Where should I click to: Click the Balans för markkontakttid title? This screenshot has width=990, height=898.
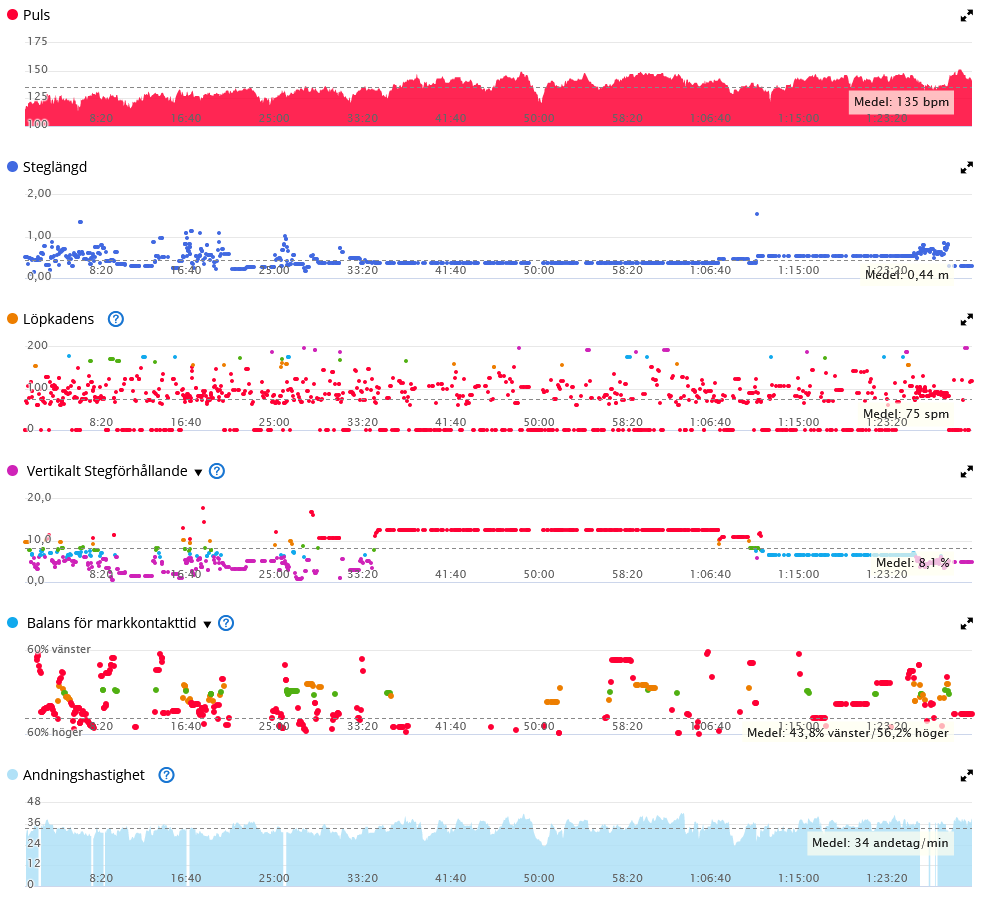111,623
